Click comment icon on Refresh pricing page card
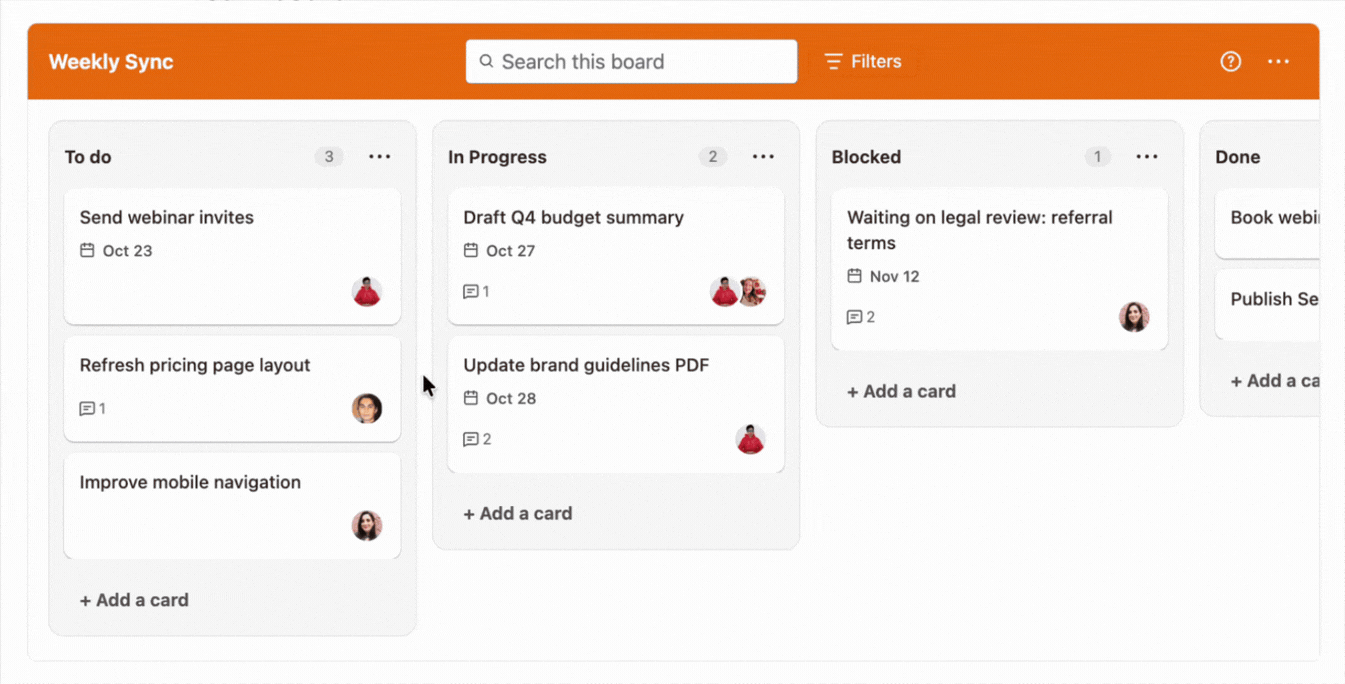The image size is (1345, 684). click(x=87, y=408)
